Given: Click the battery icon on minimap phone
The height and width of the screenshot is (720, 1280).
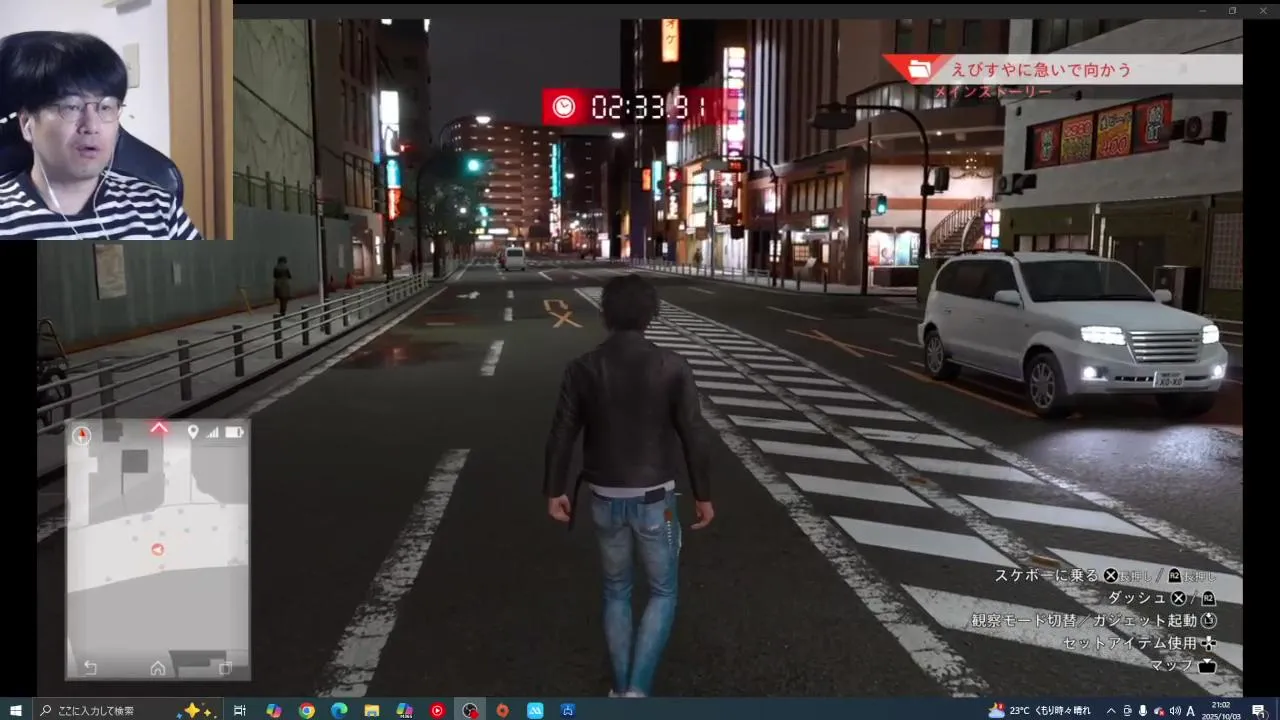Looking at the screenshot, I should point(234,432).
